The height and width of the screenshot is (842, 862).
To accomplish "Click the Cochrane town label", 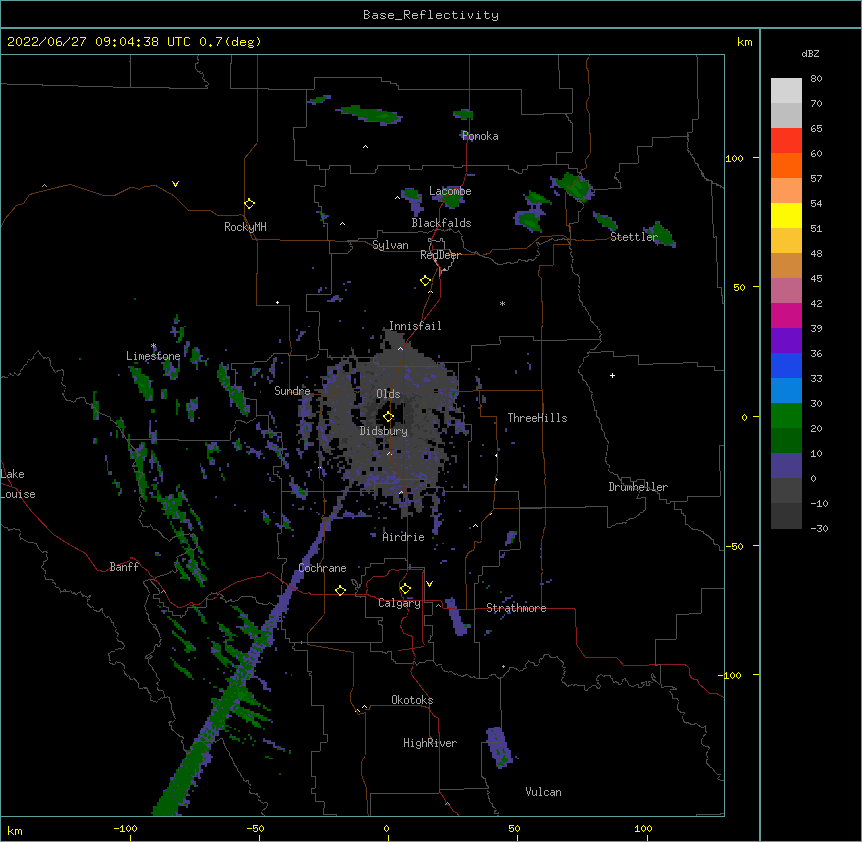I will coord(323,568).
